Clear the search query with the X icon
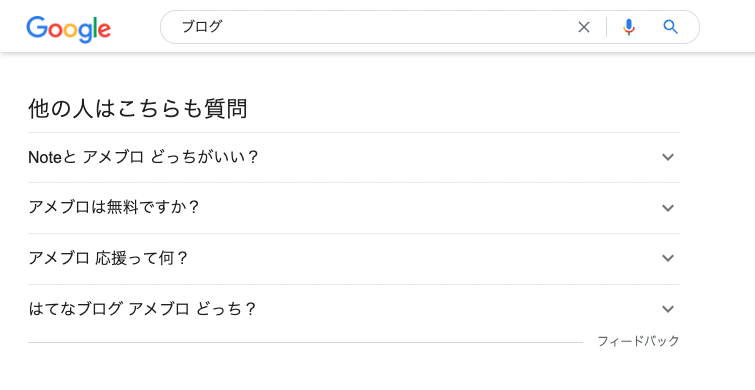The image size is (755, 390). [584, 27]
